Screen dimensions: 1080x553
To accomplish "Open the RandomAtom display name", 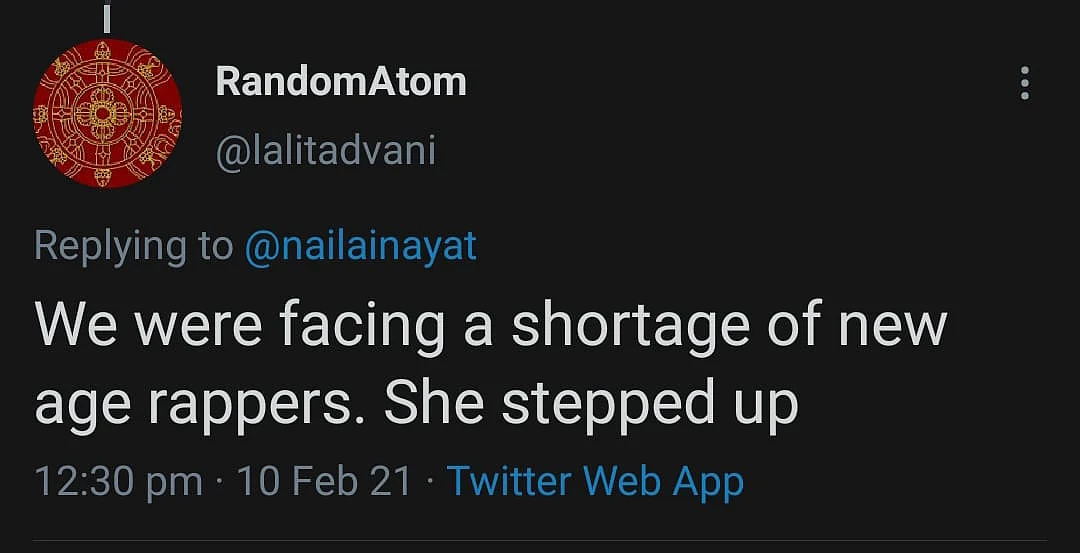I will pyautogui.click(x=341, y=83).
